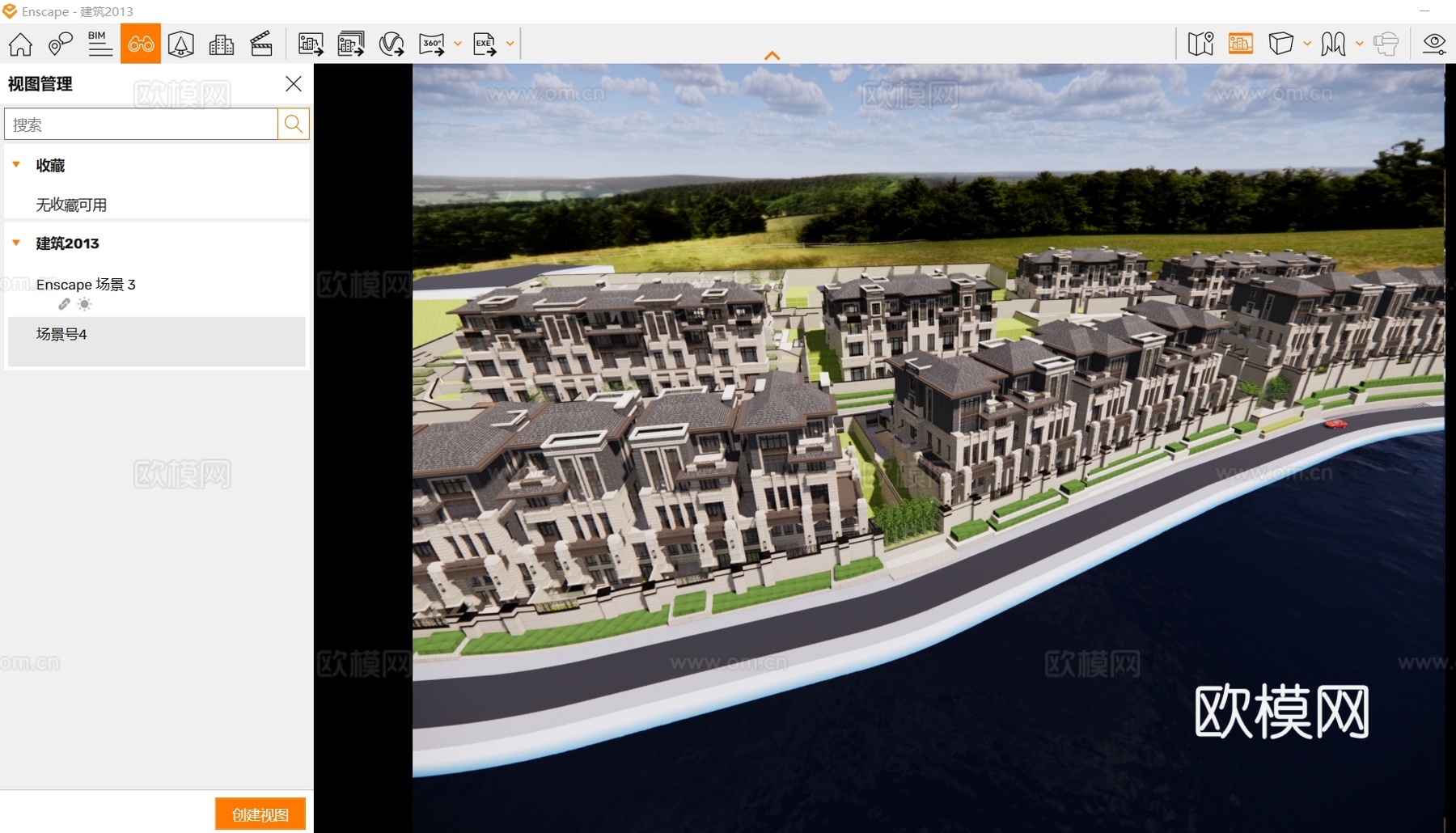Click link icon under Enscape 场景 3
Viewport: 1456px width, 833px height.
coord(64,304)
